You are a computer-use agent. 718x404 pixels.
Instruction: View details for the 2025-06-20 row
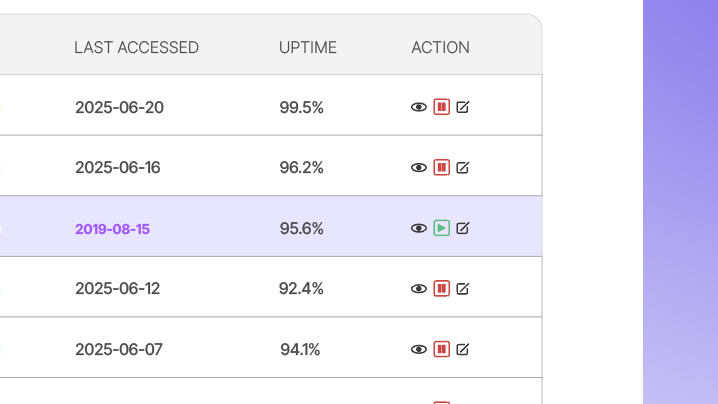coord(419,107)
